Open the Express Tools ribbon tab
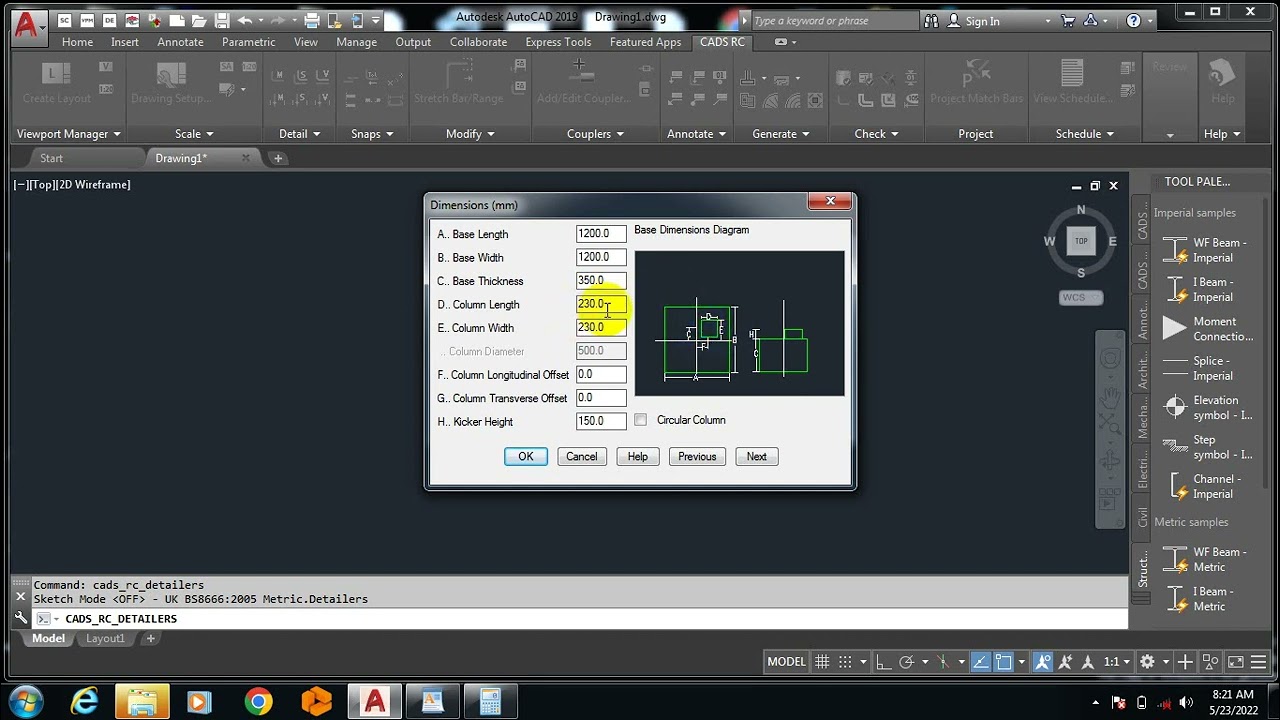This screenshot has height=720, width=1280. tap(558, 42)
